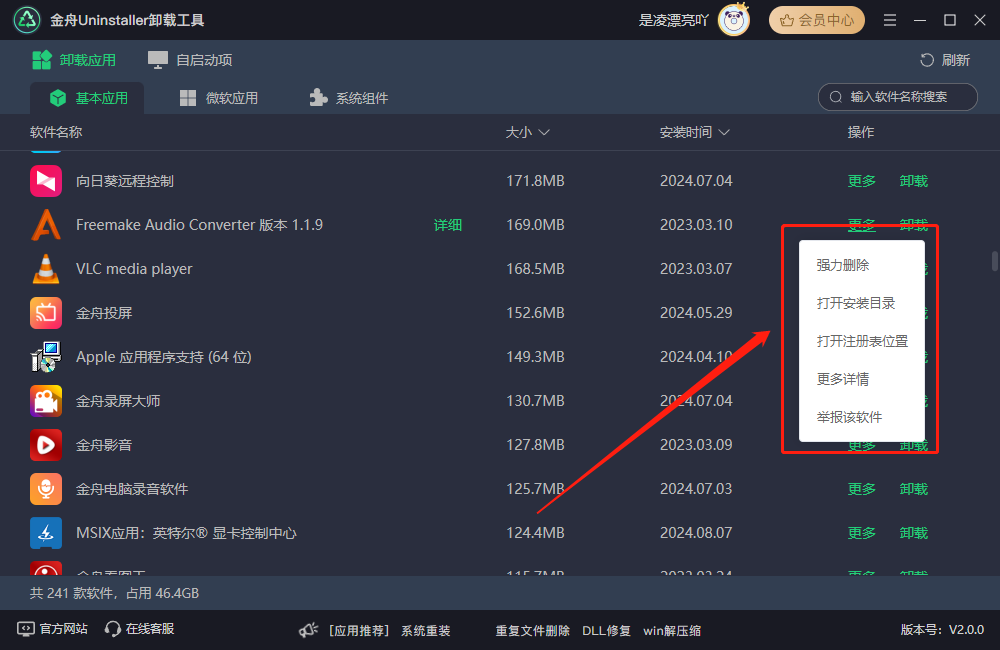Viewport: 1000px width, 650px height.
Task: Click the Freemake Audio Converter icon
Action: (x=45, y=224)
